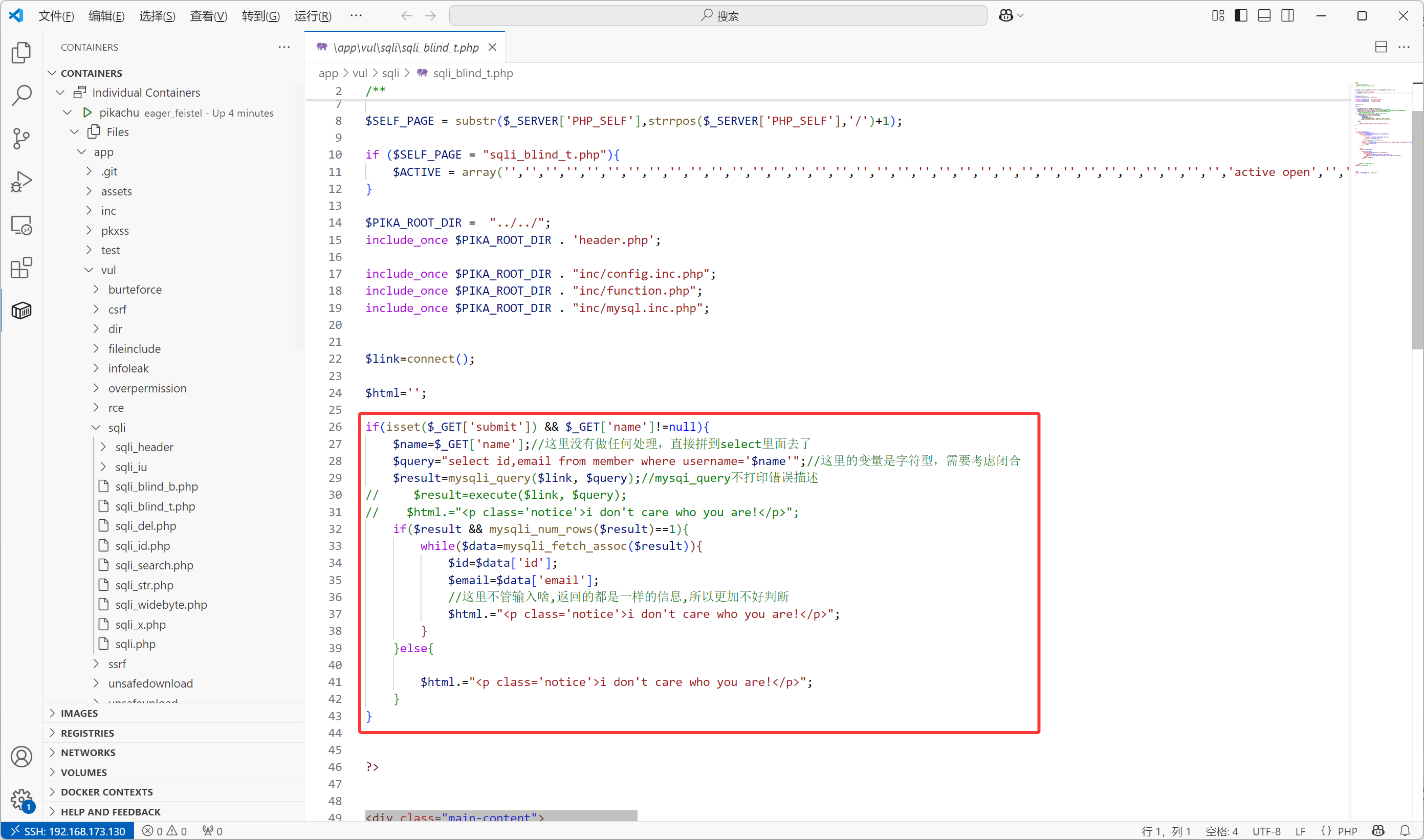Open Extensions view
Screen dimensions: 1424x840
click(21, 268)
